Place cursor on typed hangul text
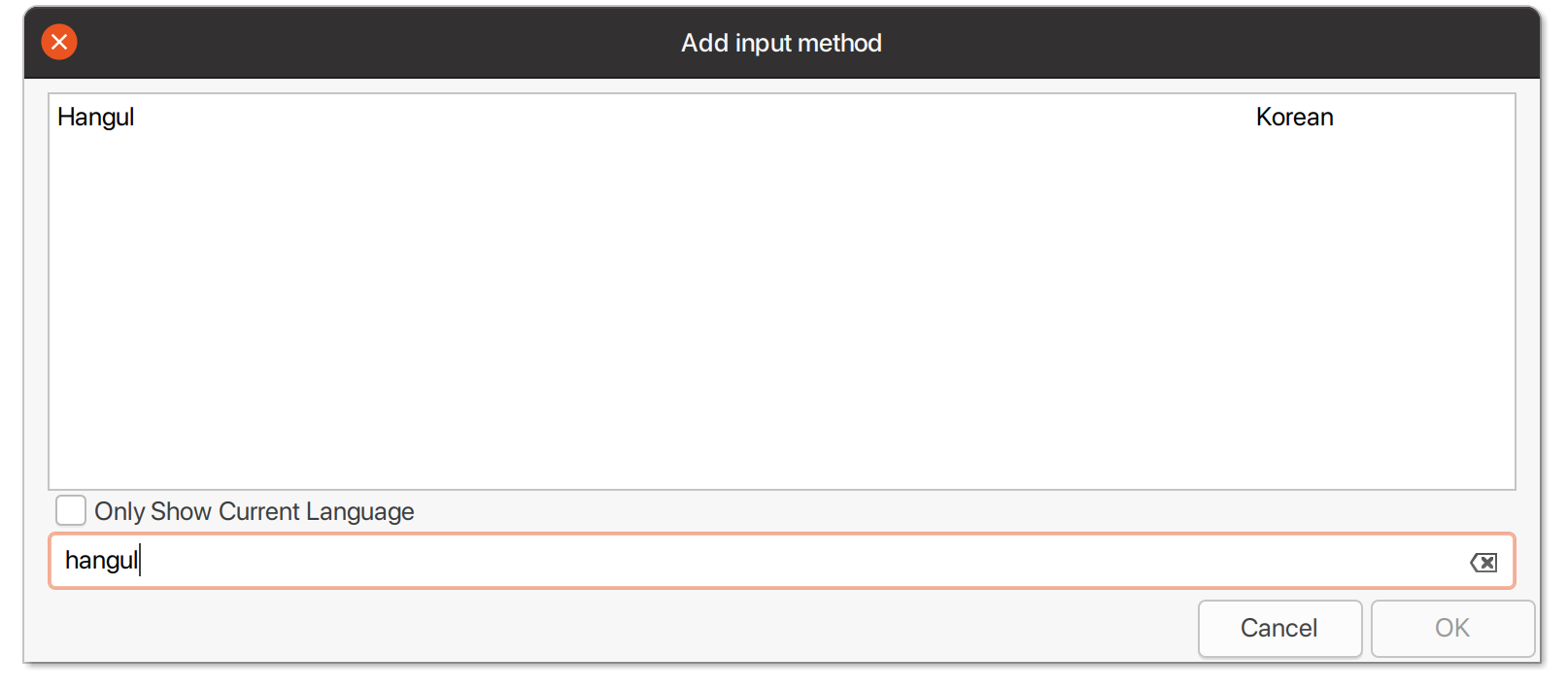This screenshot has height=690, width=1568. [101, 561]
